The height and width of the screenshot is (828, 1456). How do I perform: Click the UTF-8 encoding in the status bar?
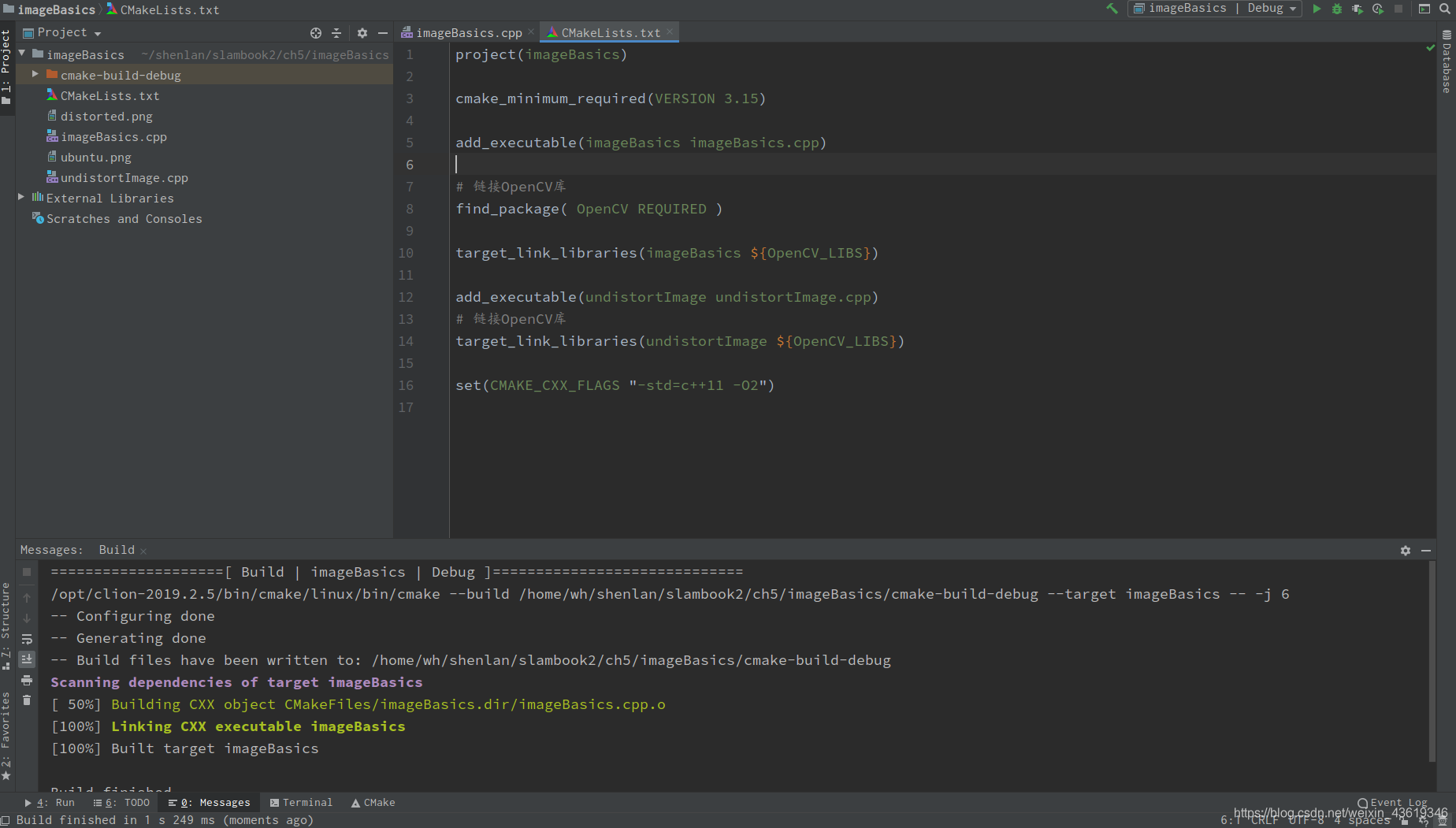point(1306,820)
